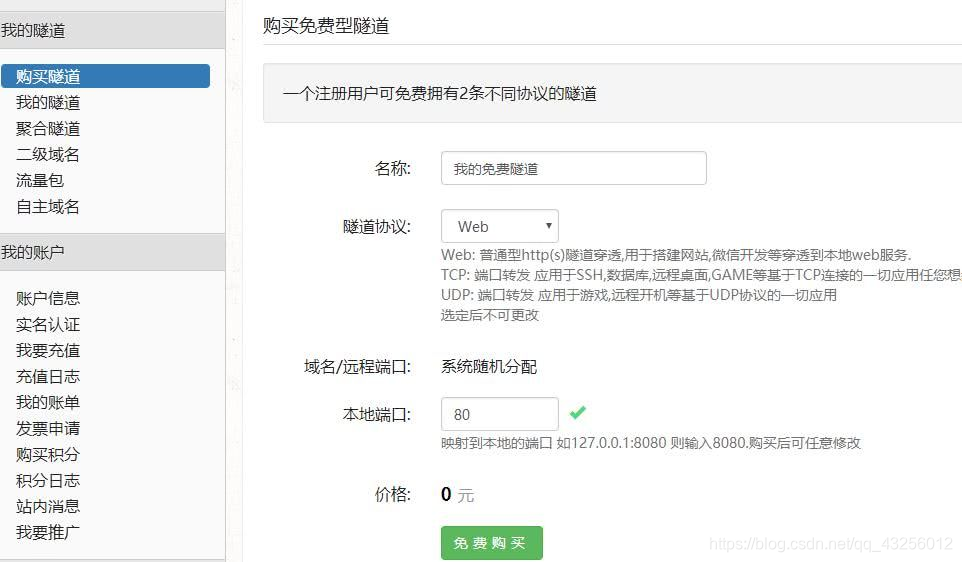Click the 选定后不可更改 note
The height and width of the screenshot is (562, 962).
click(490, 315)
